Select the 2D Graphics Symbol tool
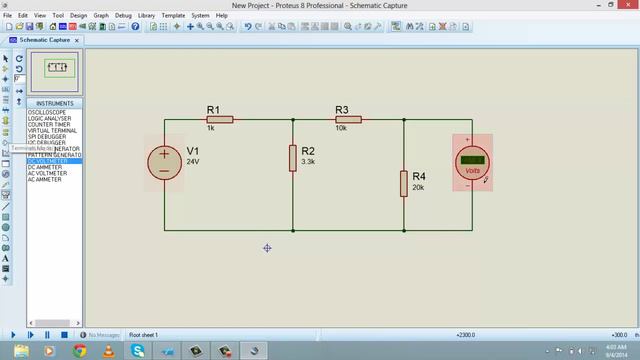 click(x=5, y=269)
